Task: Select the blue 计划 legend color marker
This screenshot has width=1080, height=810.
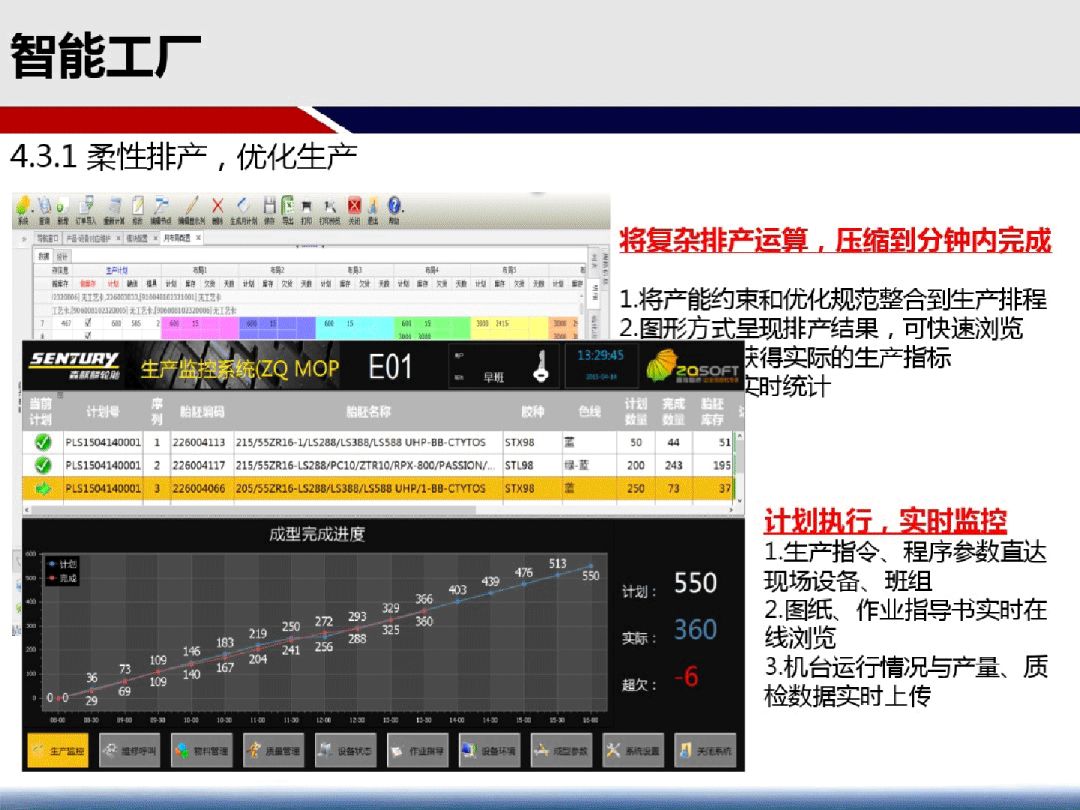Action: click(51, 564)
